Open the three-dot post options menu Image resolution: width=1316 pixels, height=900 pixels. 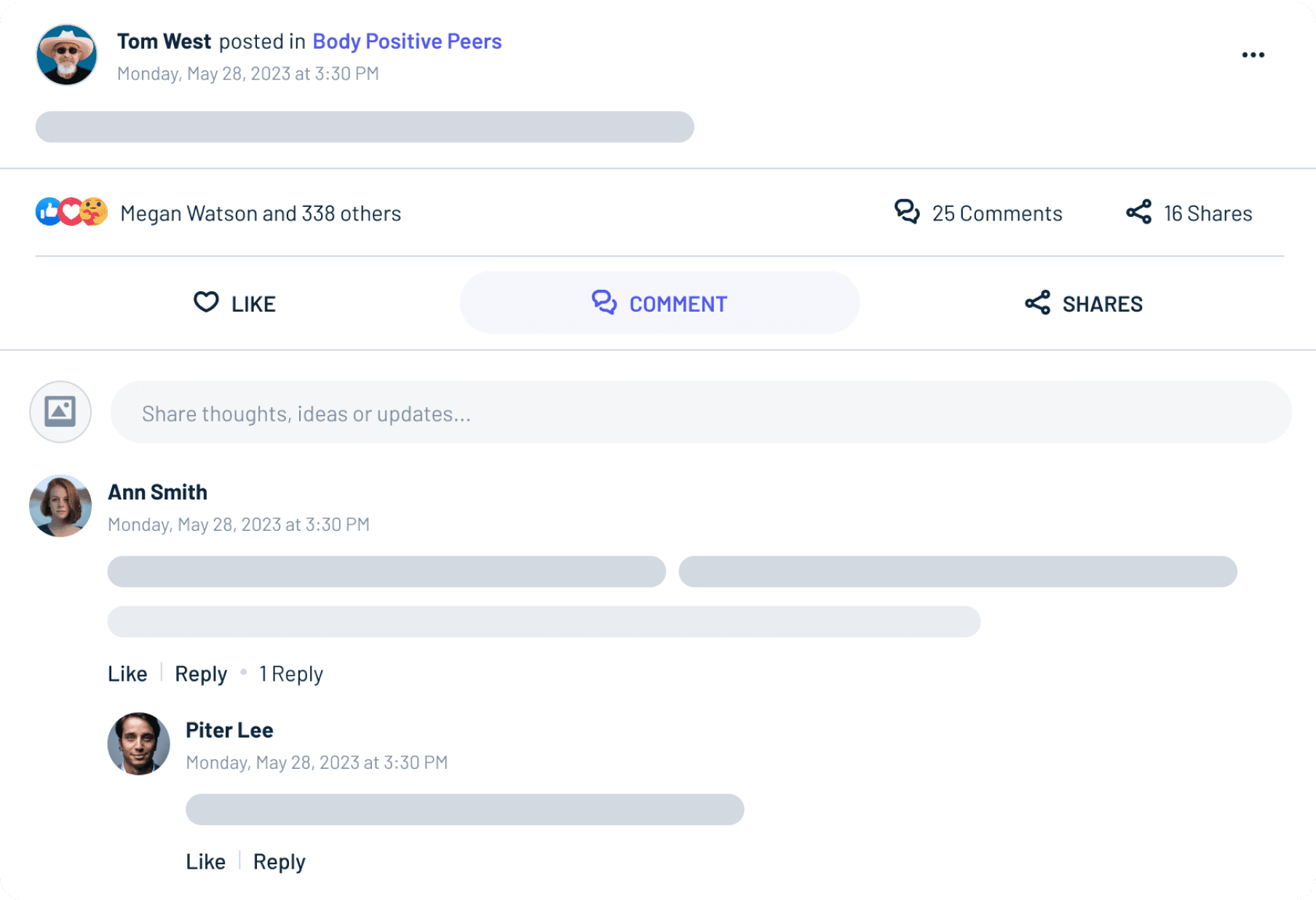tap(1253, 55)
